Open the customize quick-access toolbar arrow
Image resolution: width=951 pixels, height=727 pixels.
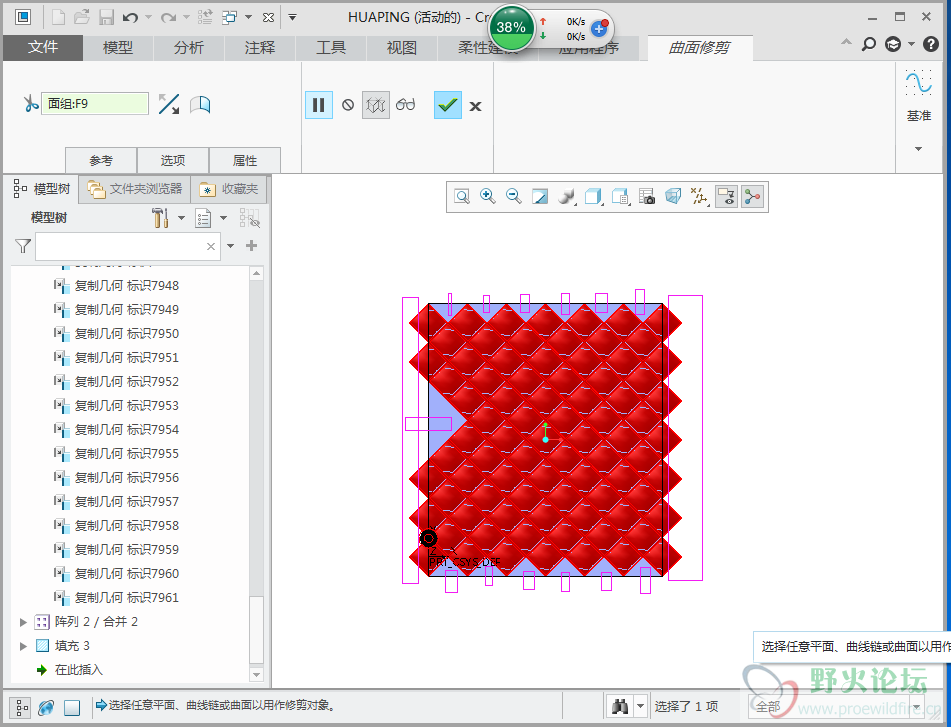292,17
